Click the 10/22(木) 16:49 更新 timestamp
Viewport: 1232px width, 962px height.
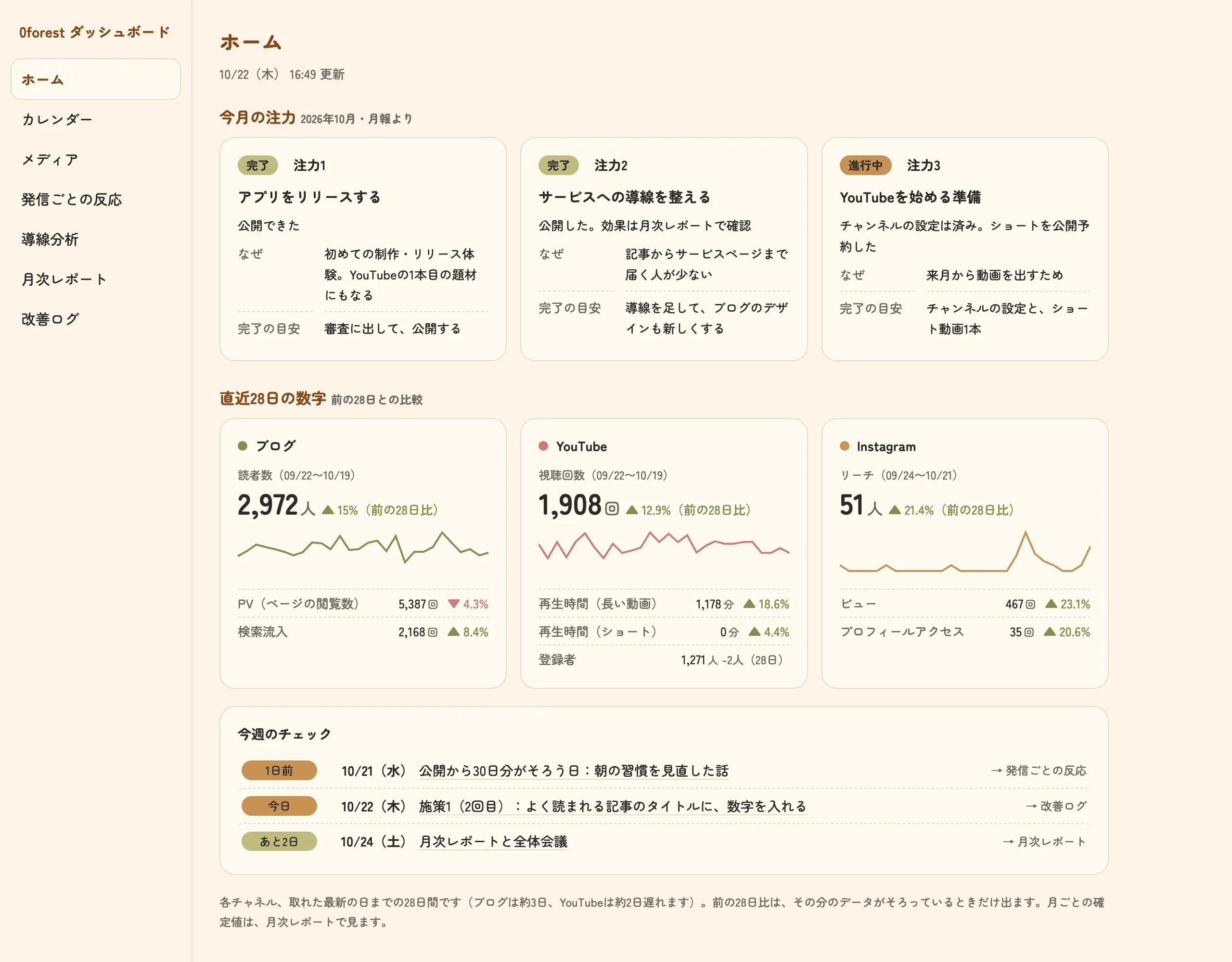click(x=282, y=75)
